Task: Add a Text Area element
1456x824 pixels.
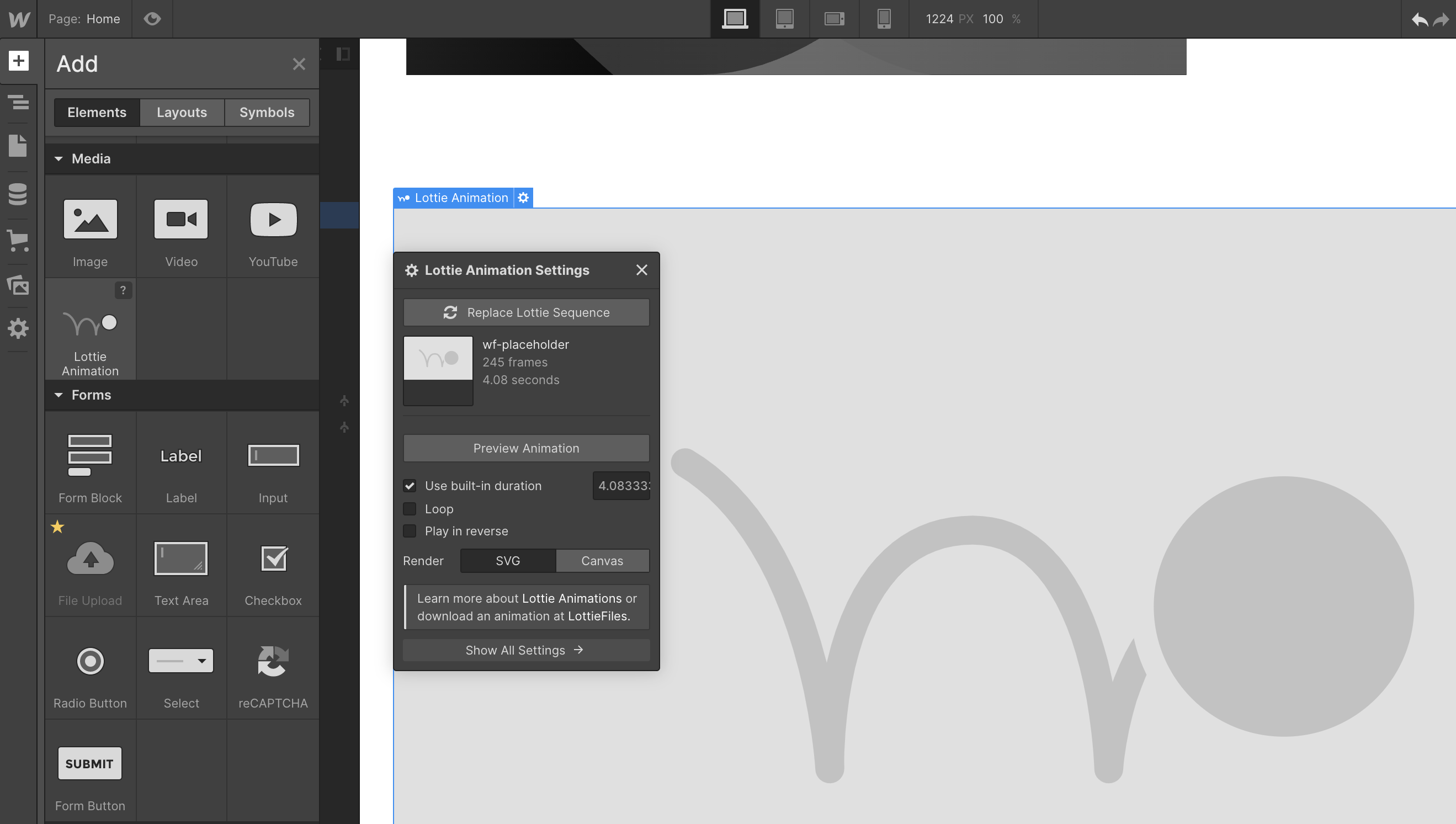Action: (x=182, y=565)
